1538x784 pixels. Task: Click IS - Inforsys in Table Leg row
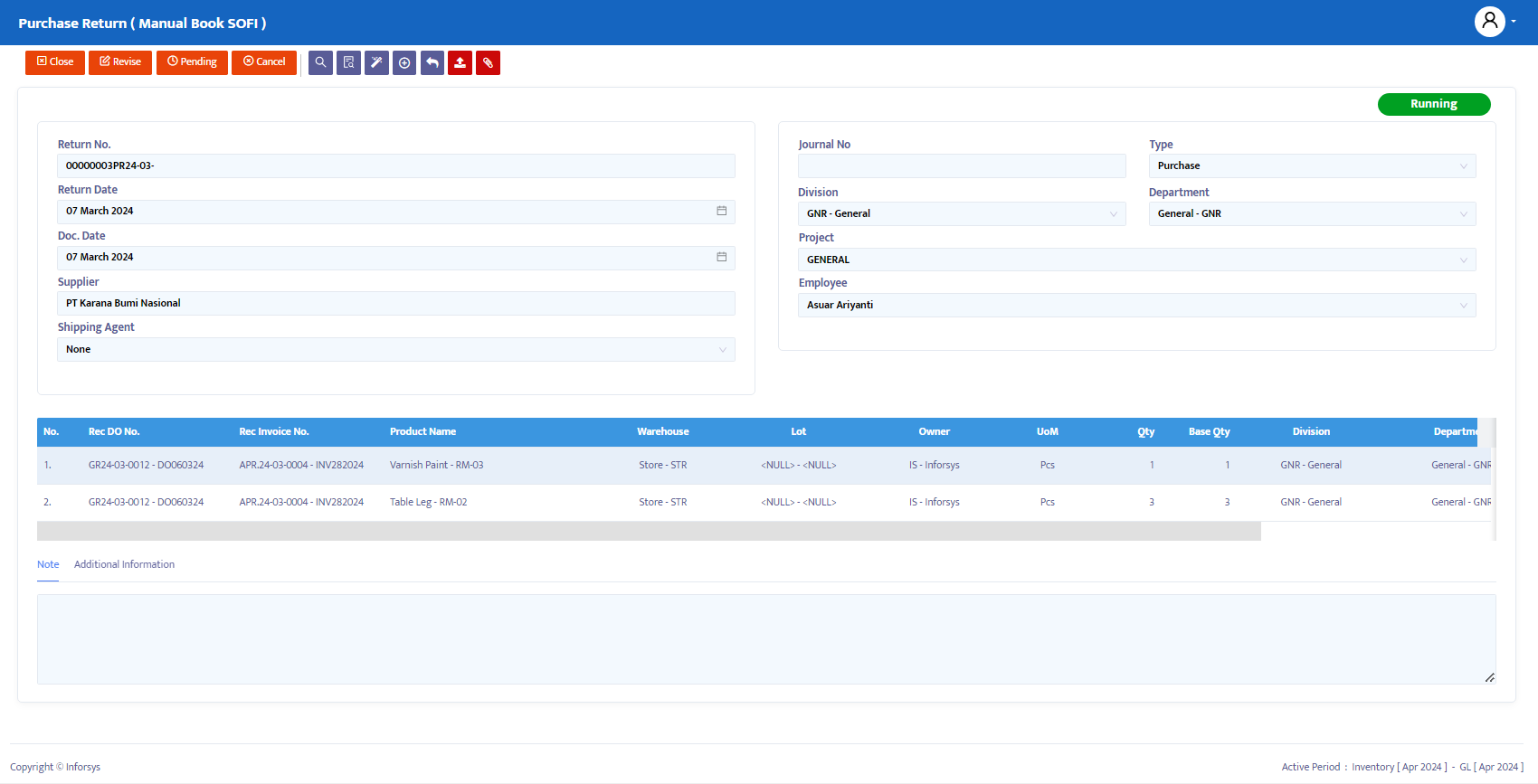pyautogui.click(x=935, y=502)
